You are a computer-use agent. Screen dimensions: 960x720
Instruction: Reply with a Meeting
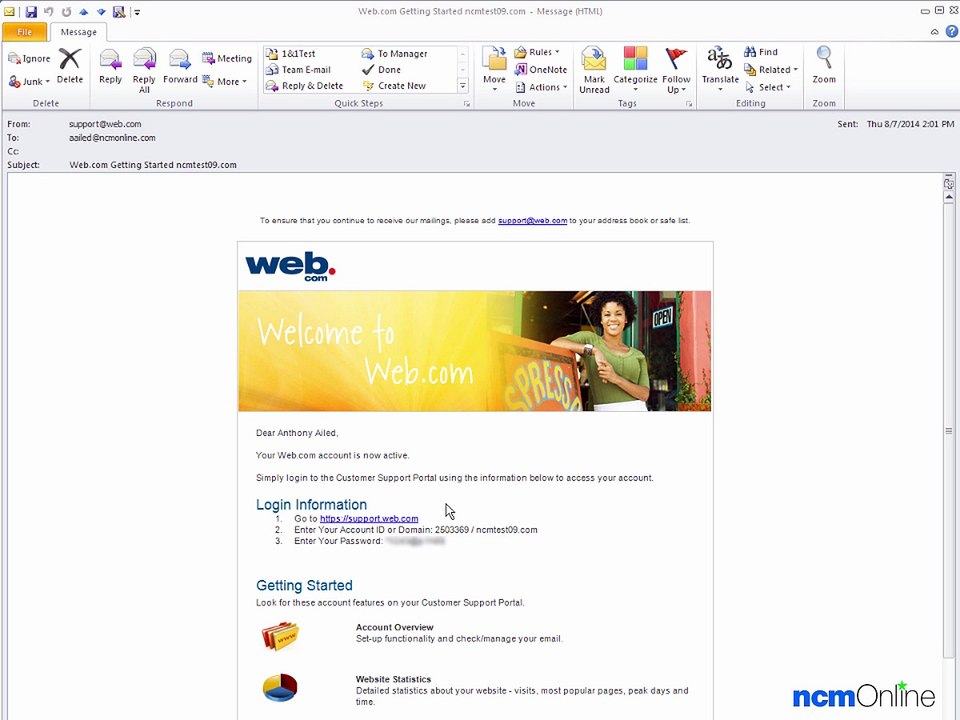click(x=227, y=58)
